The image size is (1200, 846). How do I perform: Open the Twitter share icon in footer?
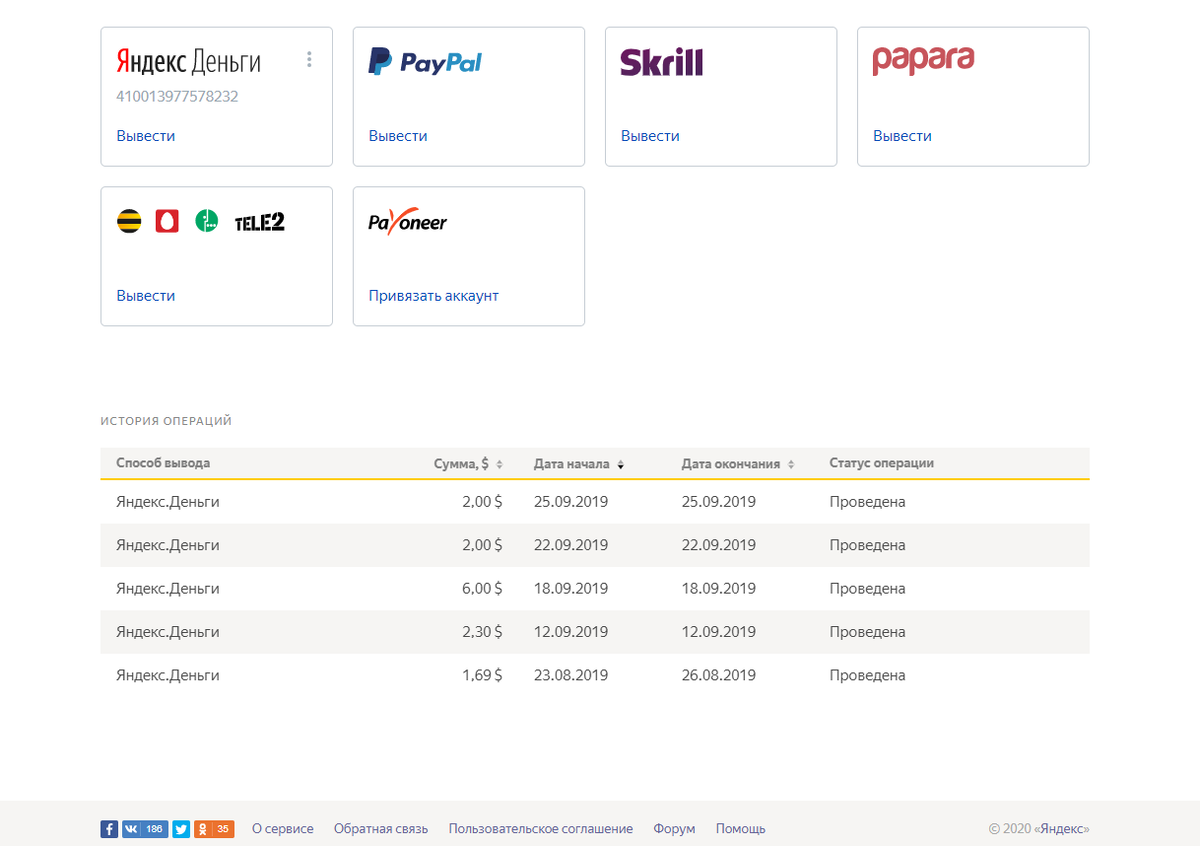(181, 829)
